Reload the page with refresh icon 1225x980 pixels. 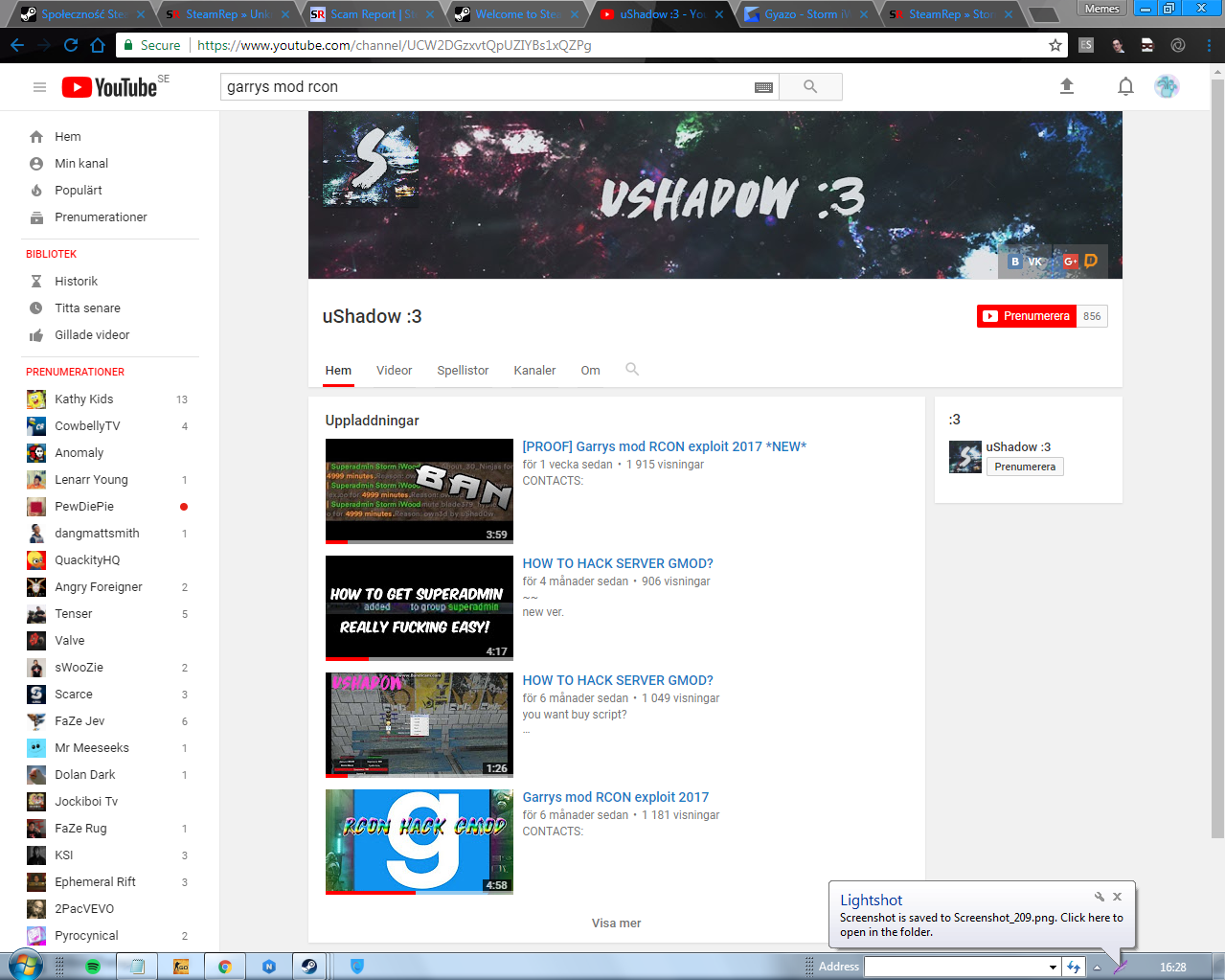pyautogui.click(x=71, y=45)
